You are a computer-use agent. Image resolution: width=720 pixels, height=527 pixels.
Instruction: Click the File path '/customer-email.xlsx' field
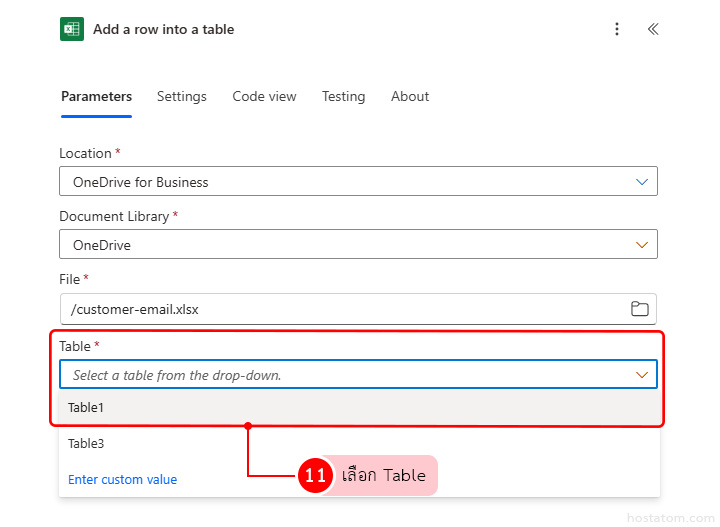coord(340,309)
